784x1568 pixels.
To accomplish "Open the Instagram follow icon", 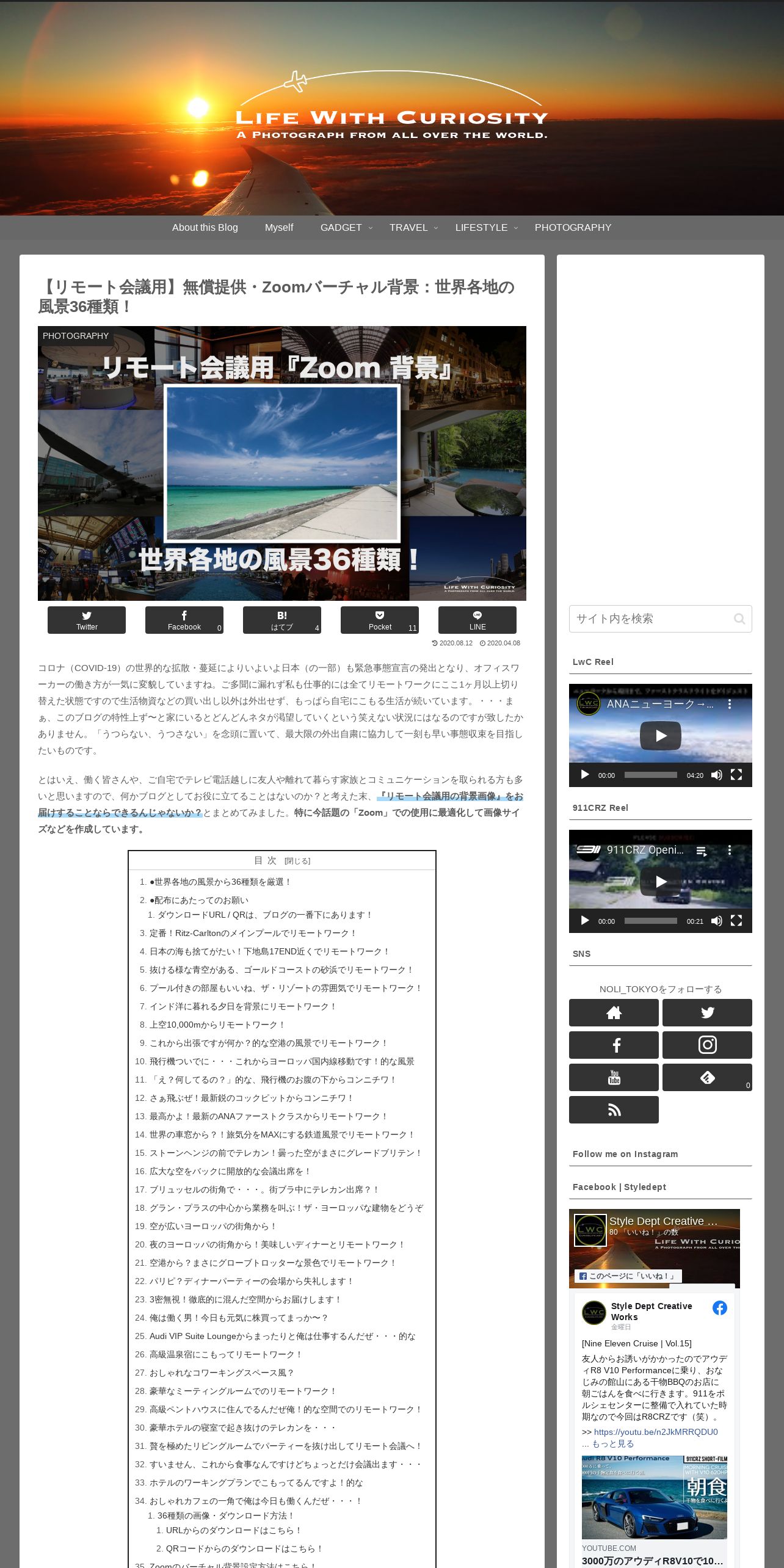I will pos(707,1045).
